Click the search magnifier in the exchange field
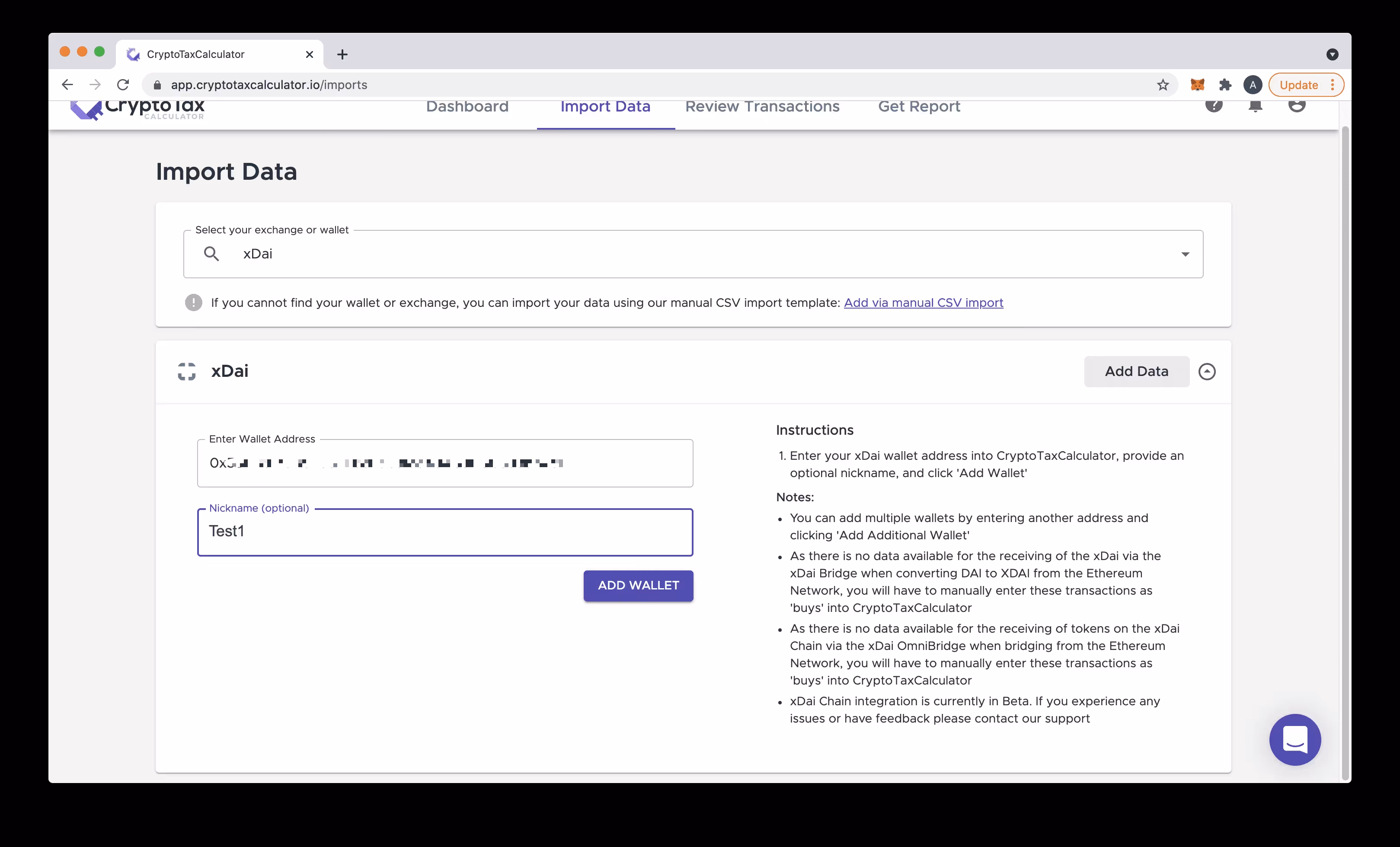Image resolution: width=1400 pixels, height=847 pixels. tap(211, 254)
